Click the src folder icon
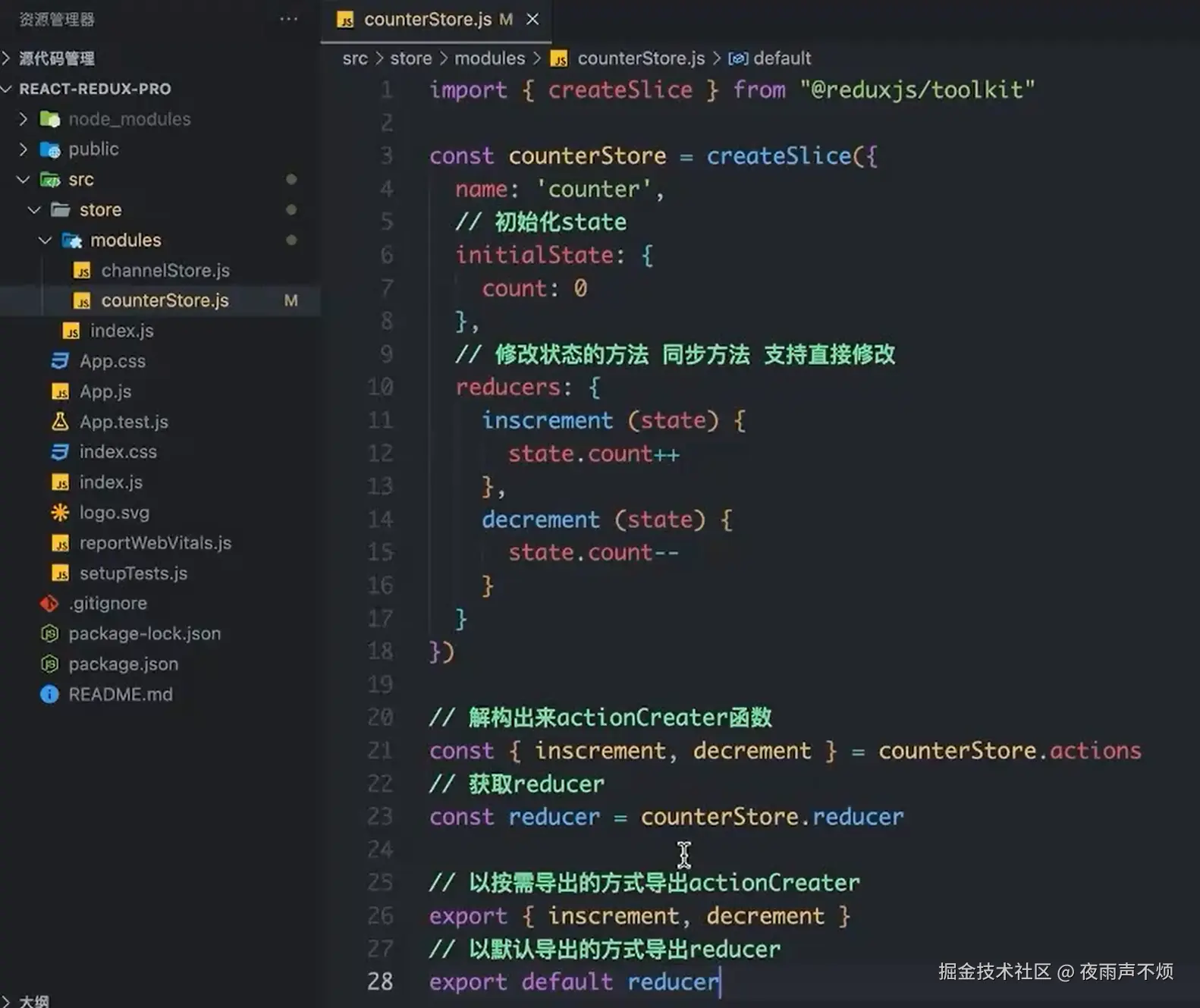This screenshot has height=1008, width=1200. (50, 180)
